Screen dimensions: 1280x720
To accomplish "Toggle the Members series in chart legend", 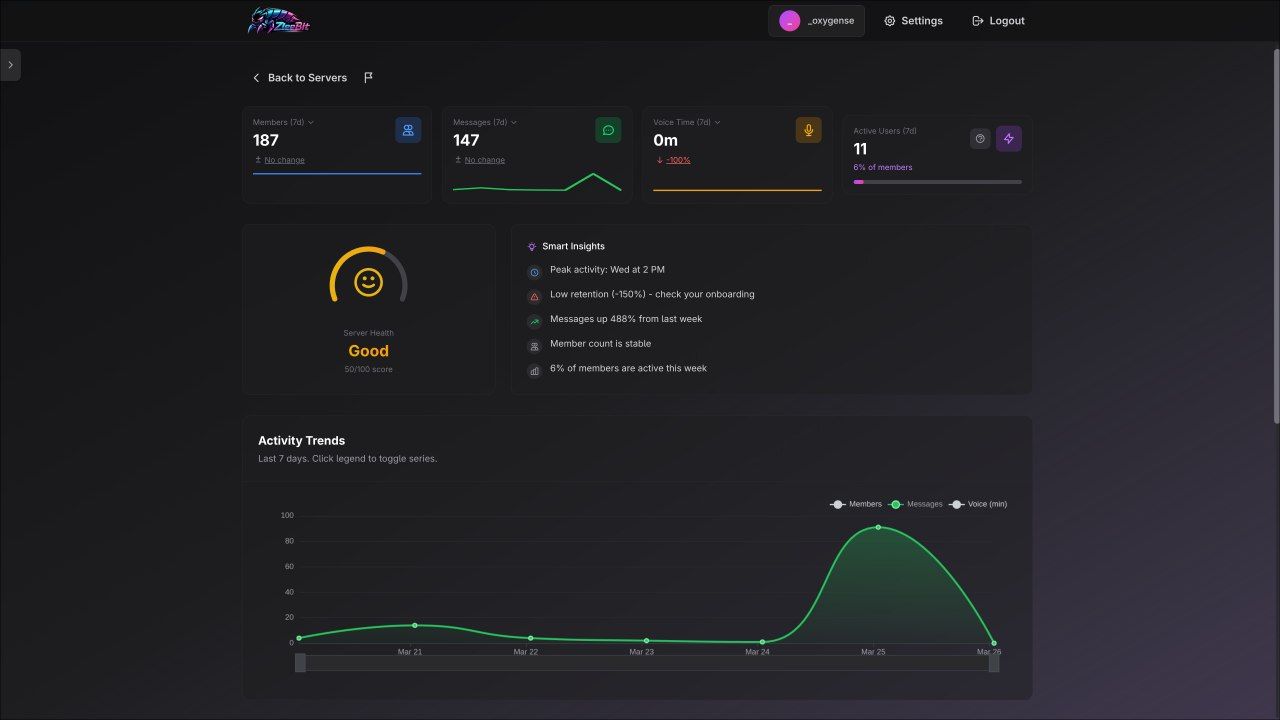I will pyautogui.click(x=856, y=504).
